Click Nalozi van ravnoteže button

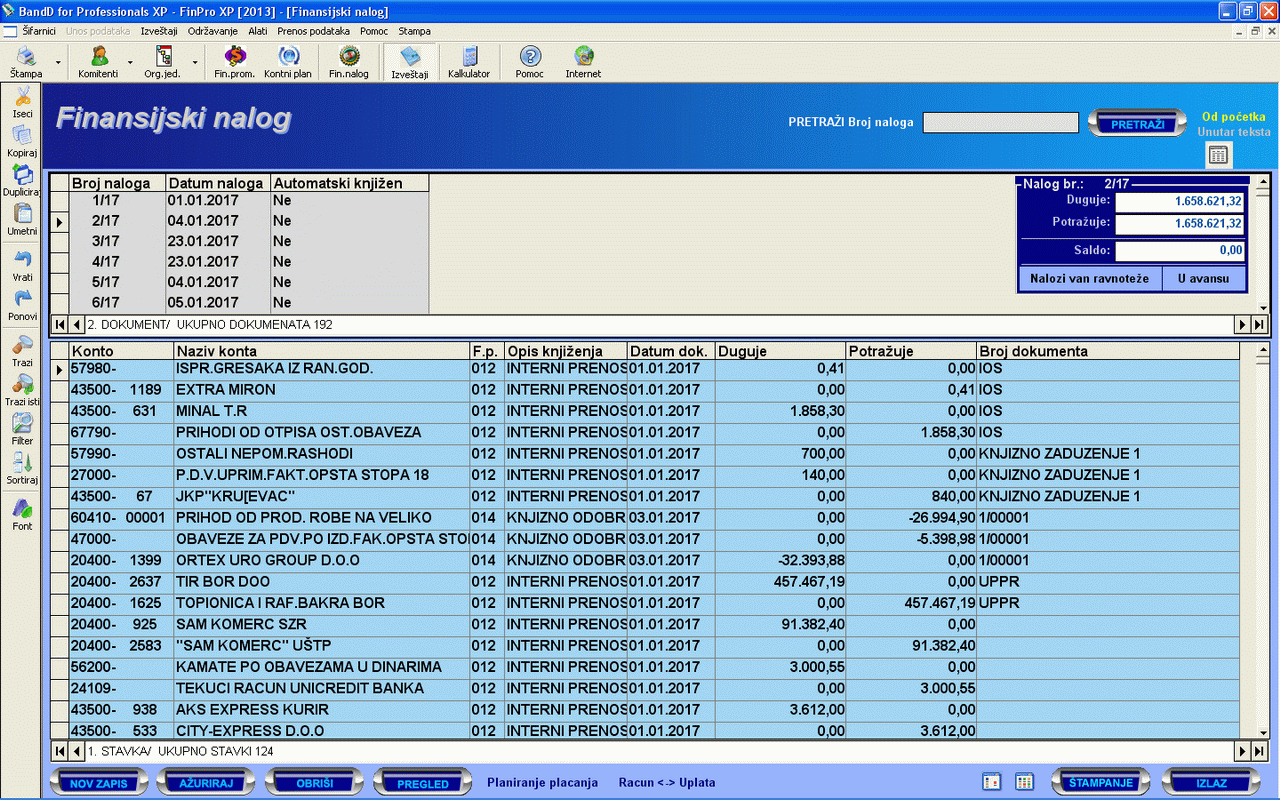1091,278
